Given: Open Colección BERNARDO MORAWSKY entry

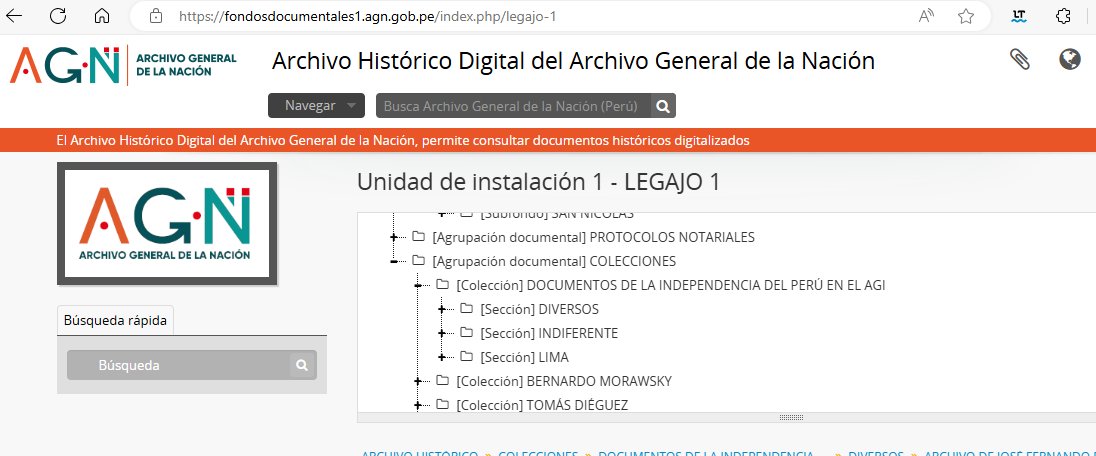Looking at the screenshot, I should click(x=564, y=381).
